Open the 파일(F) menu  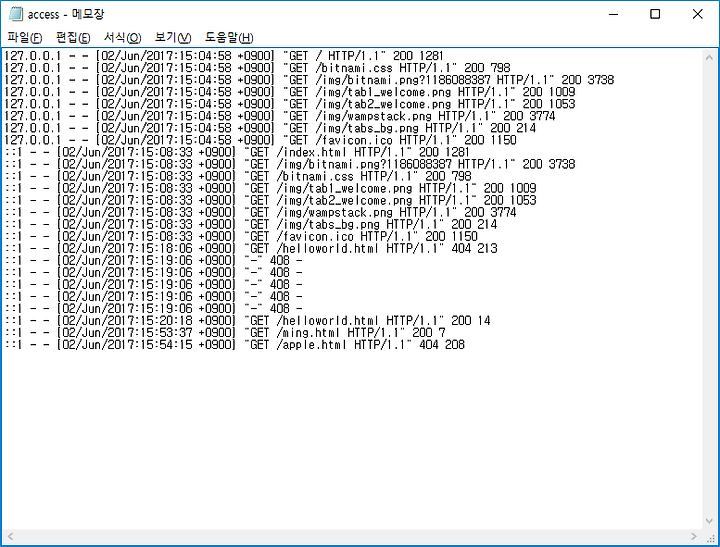coord(25,38)
